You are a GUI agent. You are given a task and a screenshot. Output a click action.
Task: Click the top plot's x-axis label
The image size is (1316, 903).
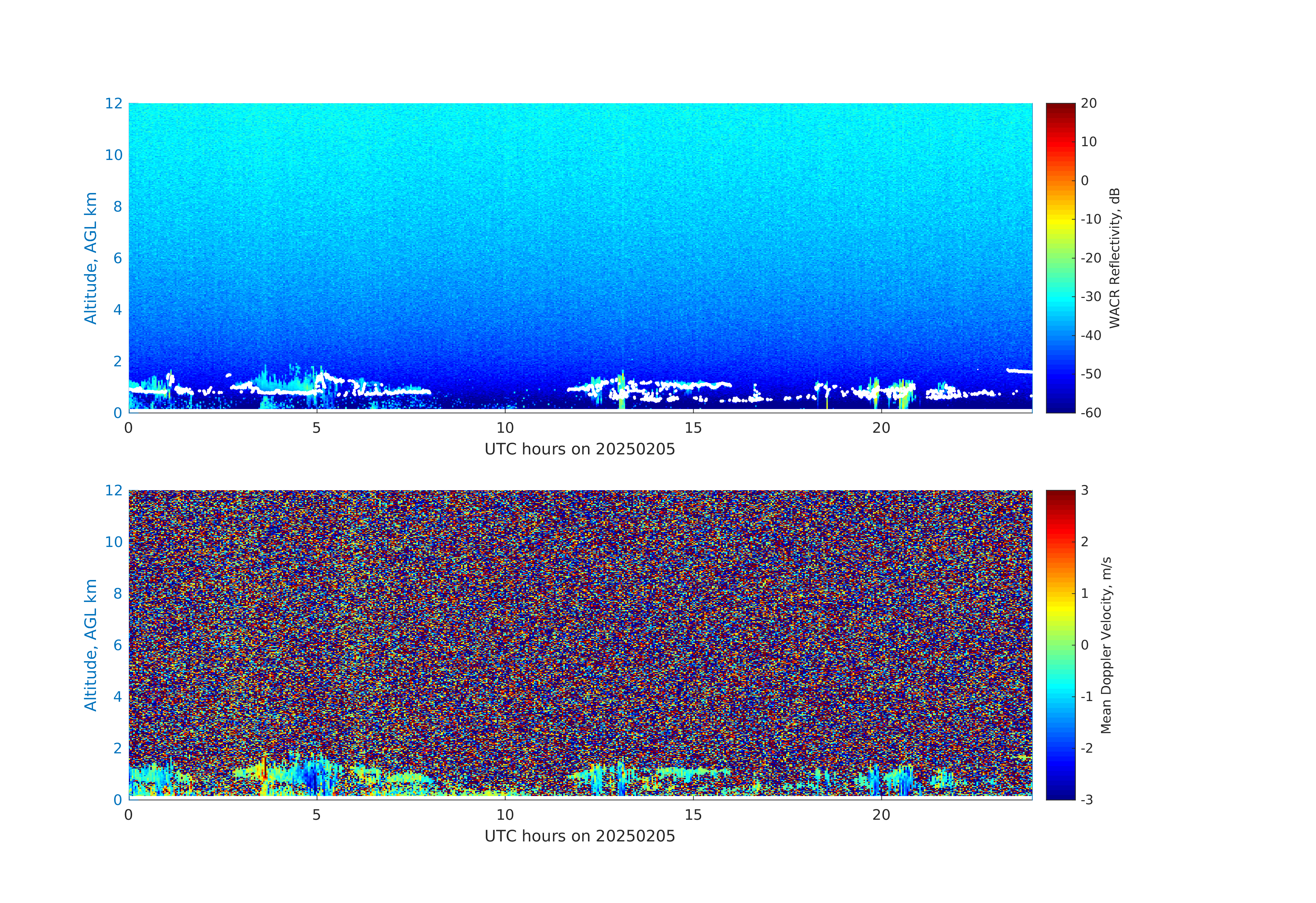[x=579, y=450]
